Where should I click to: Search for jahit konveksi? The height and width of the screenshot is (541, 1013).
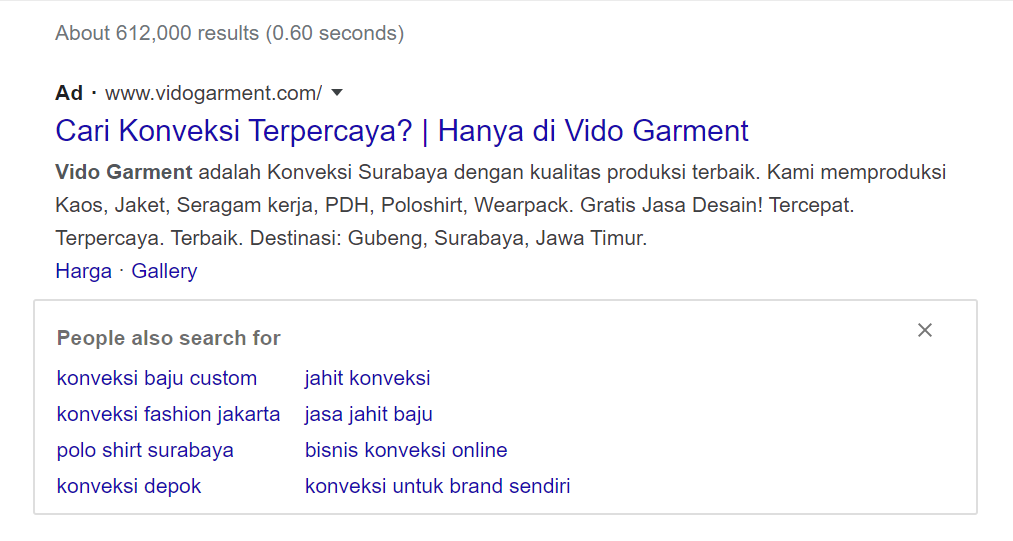click(367, 378)
